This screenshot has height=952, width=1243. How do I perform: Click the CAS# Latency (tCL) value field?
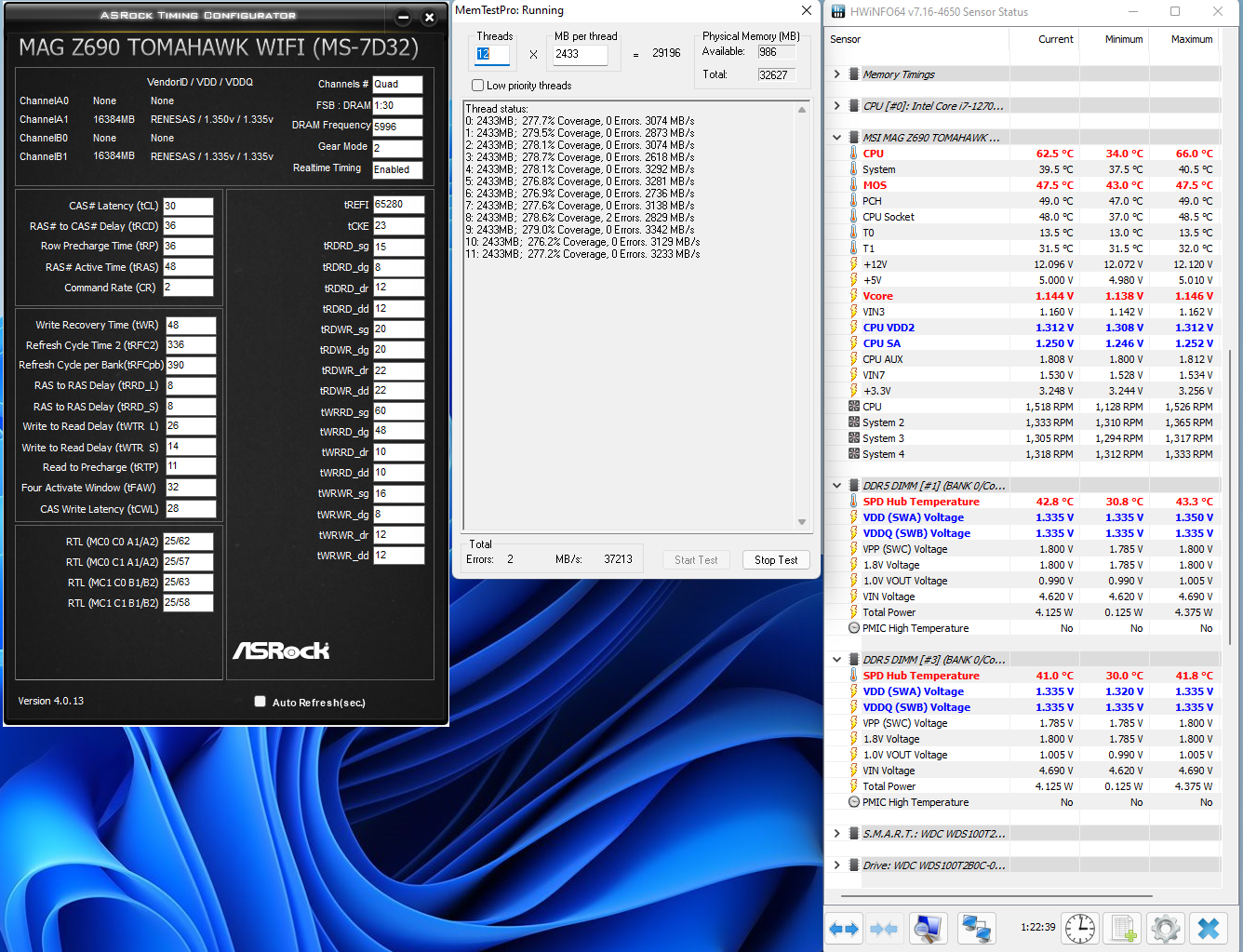click(x=188, y=207)
